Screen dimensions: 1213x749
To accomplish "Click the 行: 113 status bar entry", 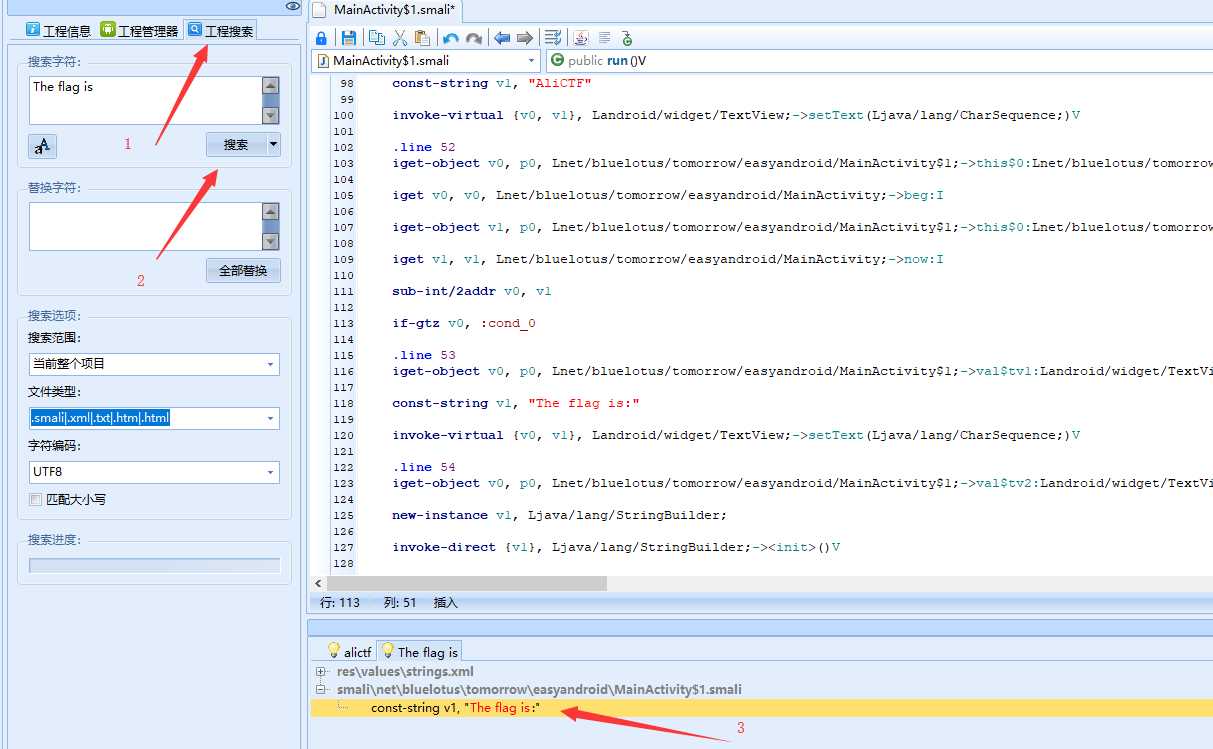I will [340, 603].
